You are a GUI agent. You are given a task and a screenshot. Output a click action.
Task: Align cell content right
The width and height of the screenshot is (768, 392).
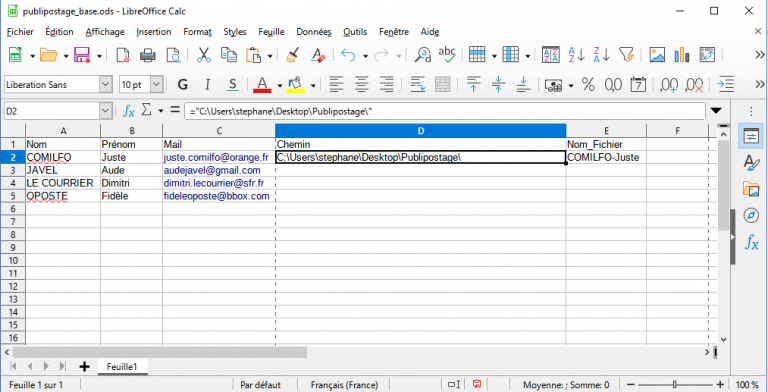pyautogui.click(x=387, y=85)
